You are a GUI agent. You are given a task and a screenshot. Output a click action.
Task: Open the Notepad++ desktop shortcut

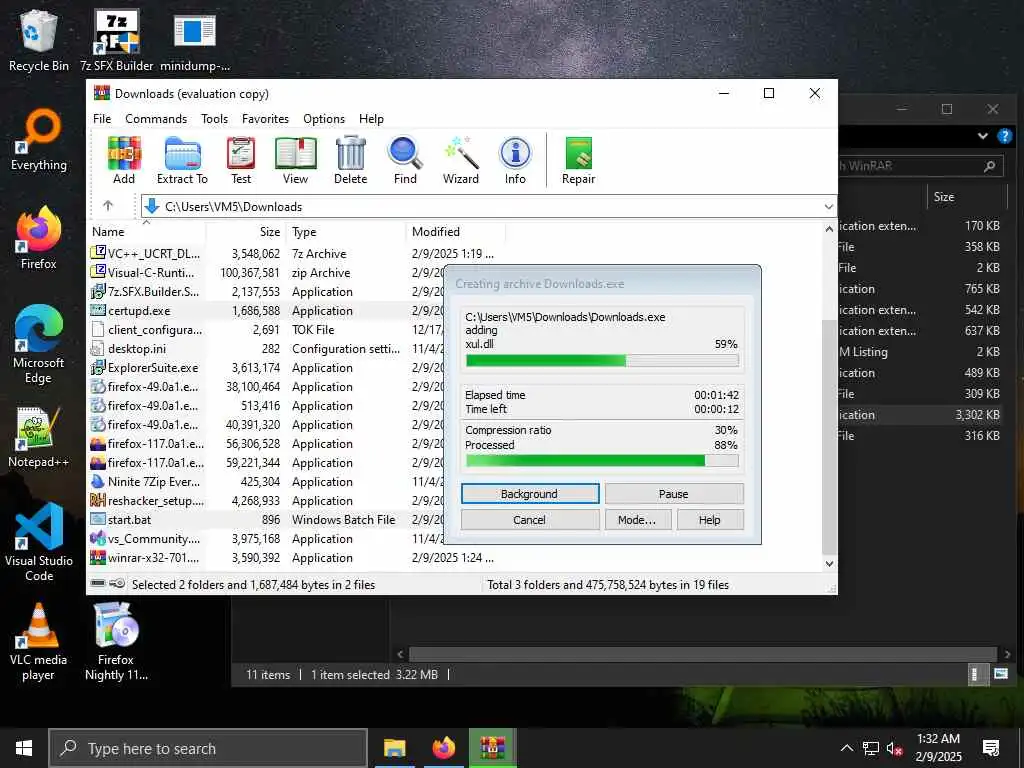click(x=39, y=437)
